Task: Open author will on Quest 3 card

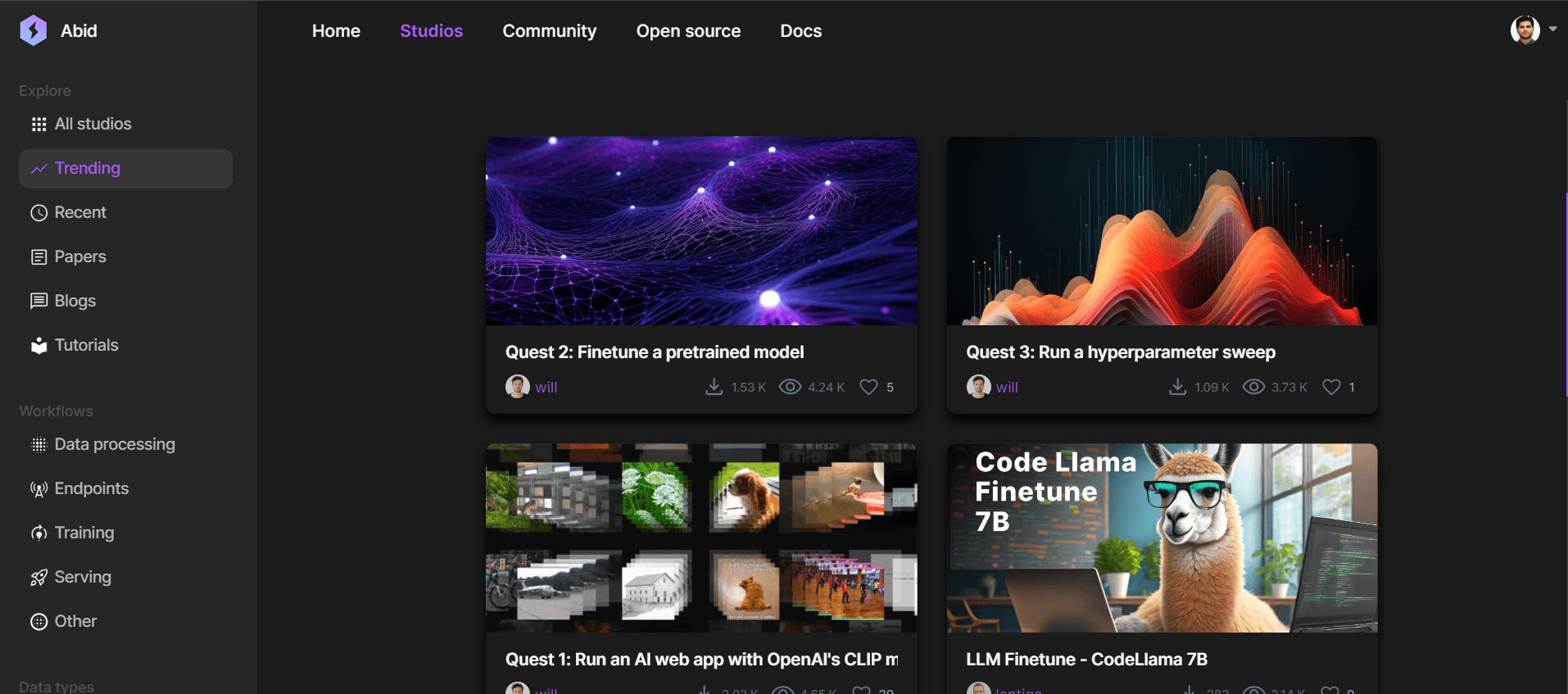Action: click(1007, 388)
